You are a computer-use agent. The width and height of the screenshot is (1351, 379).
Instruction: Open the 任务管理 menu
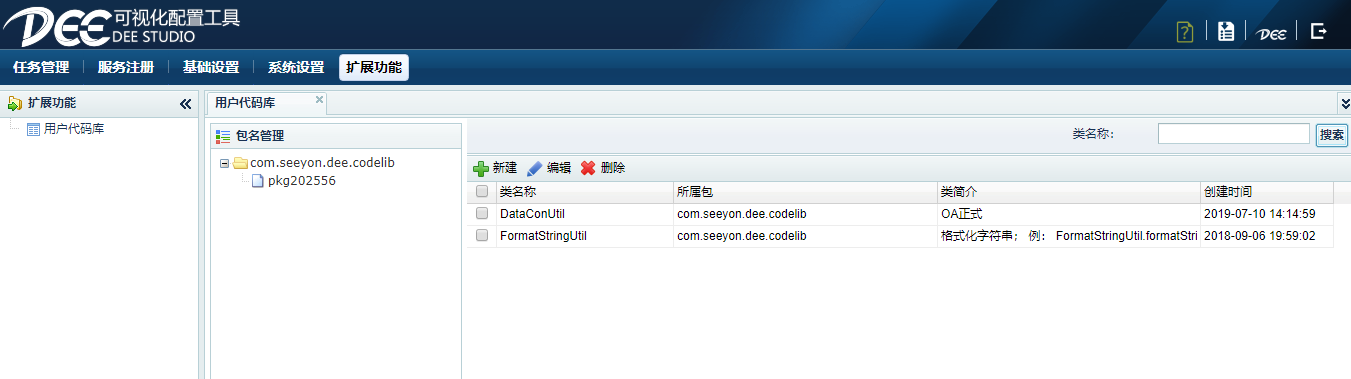[x=41, y=68]
